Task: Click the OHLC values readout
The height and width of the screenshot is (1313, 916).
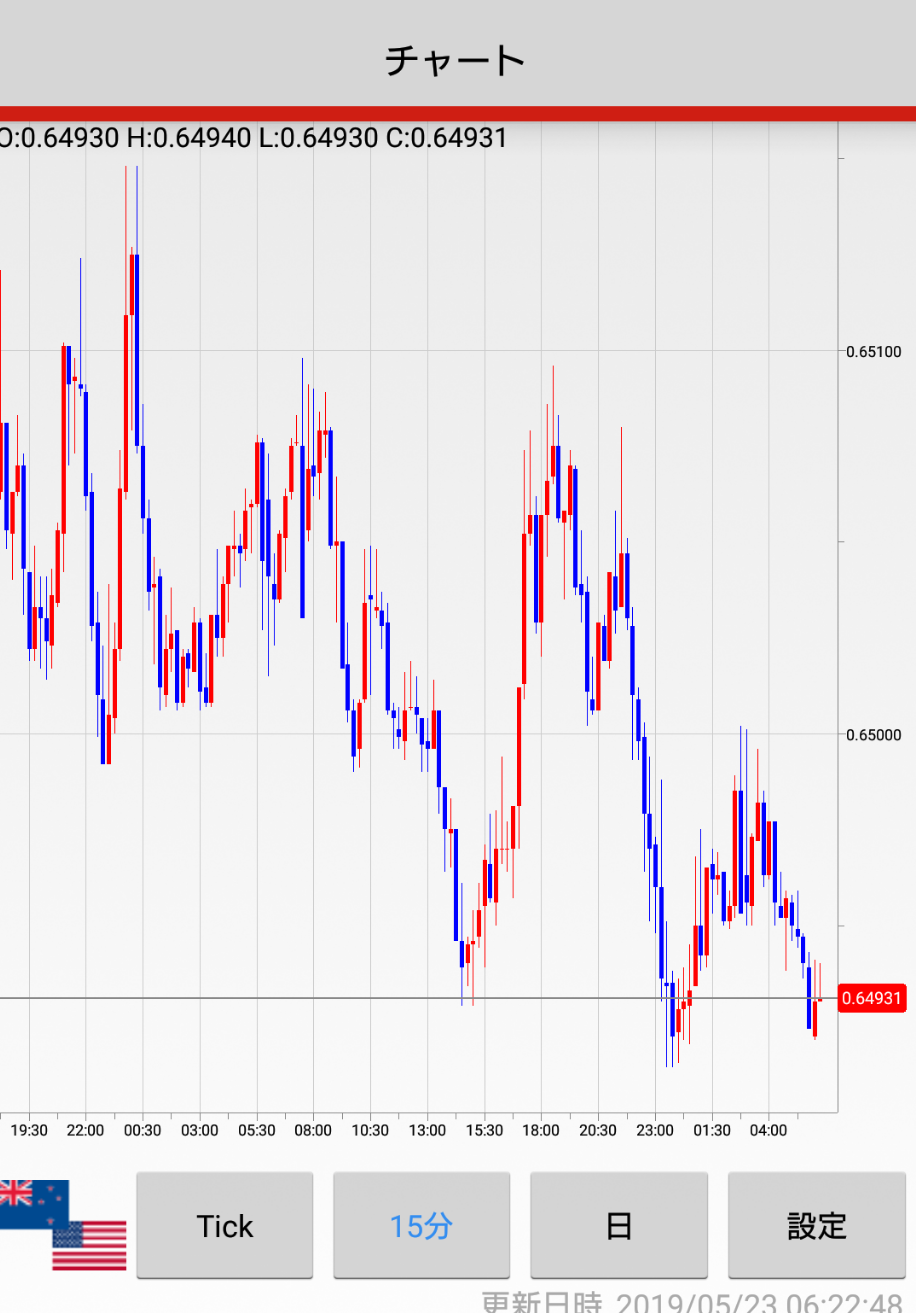Action: pos(253,138)
